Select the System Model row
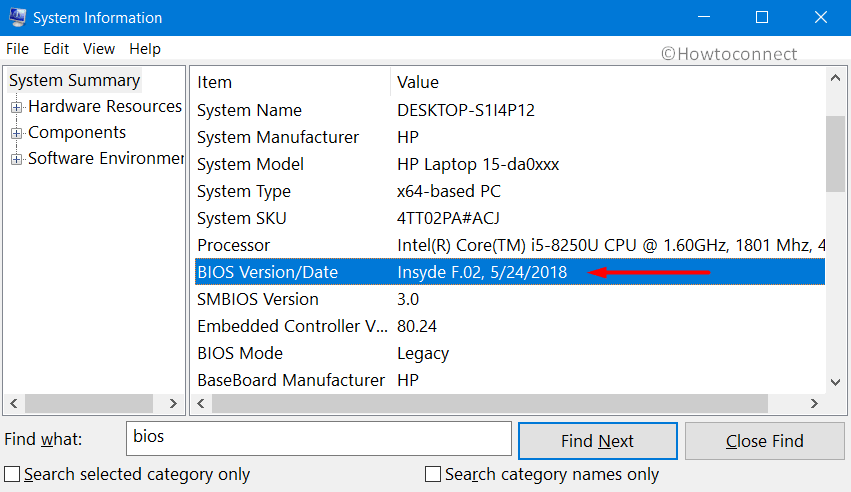Image resolution: width=851 pixels, height=492 pixels. click(510, 164)
